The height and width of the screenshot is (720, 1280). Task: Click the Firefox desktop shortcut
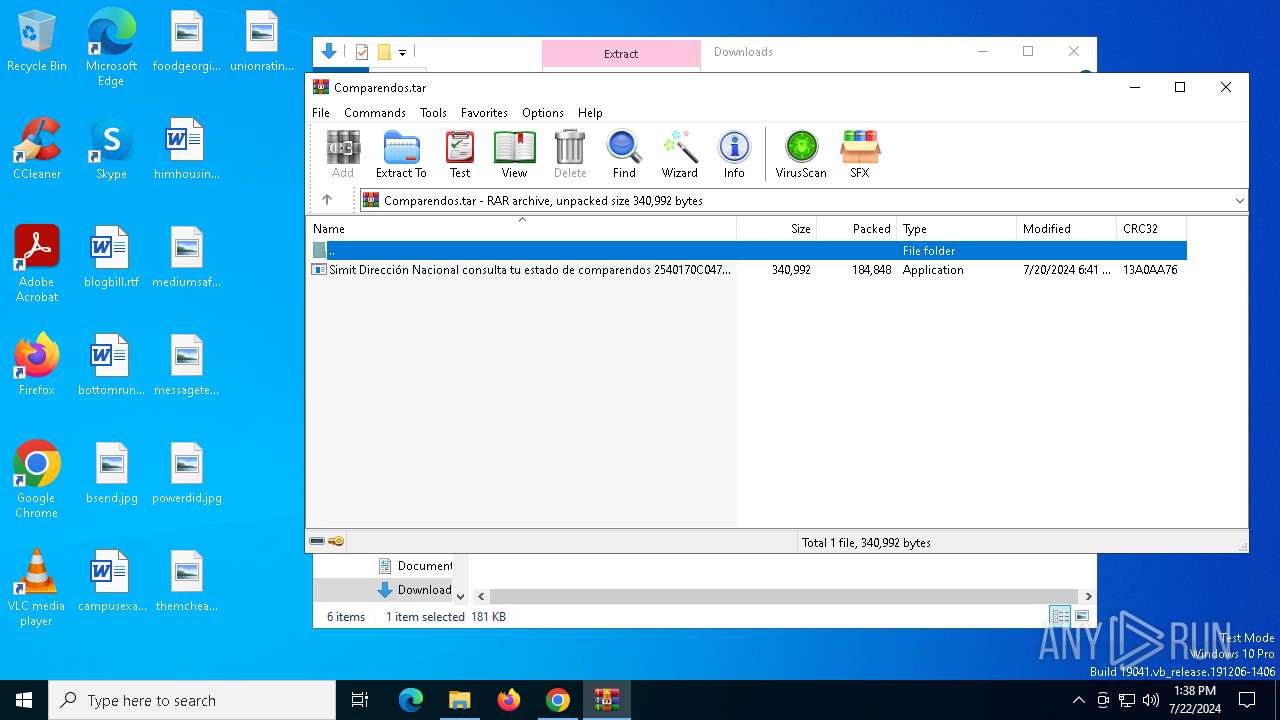(37, 366)
